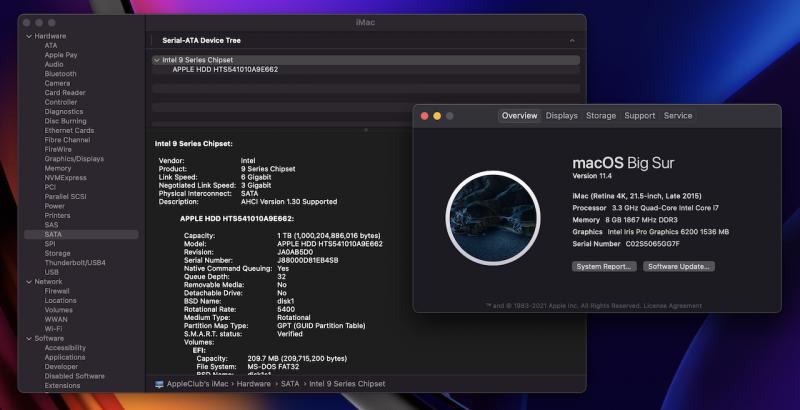
Task: Select Audio in the sidebar
Action: 54,64
